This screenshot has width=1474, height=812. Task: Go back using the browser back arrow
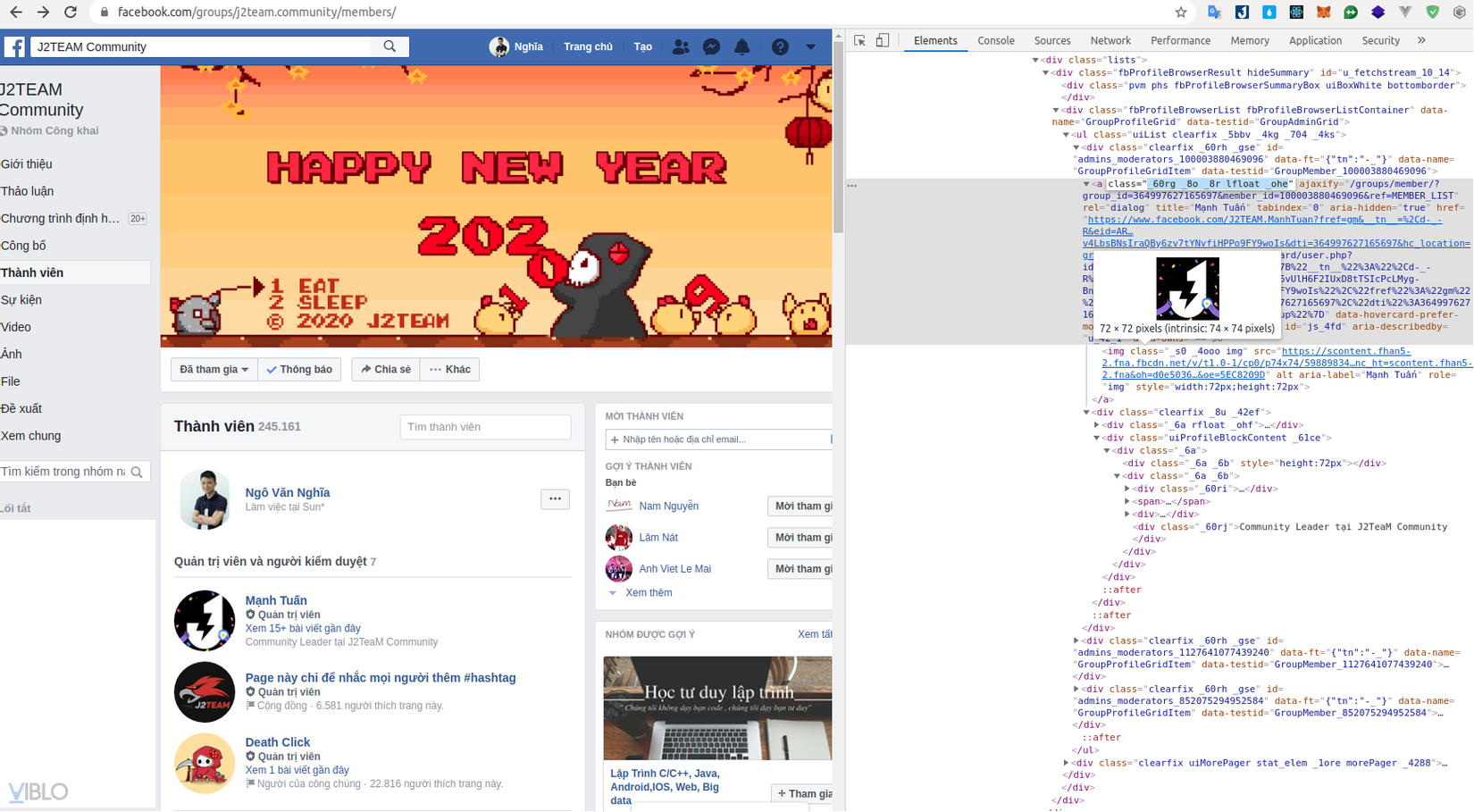tap(16, 13)
